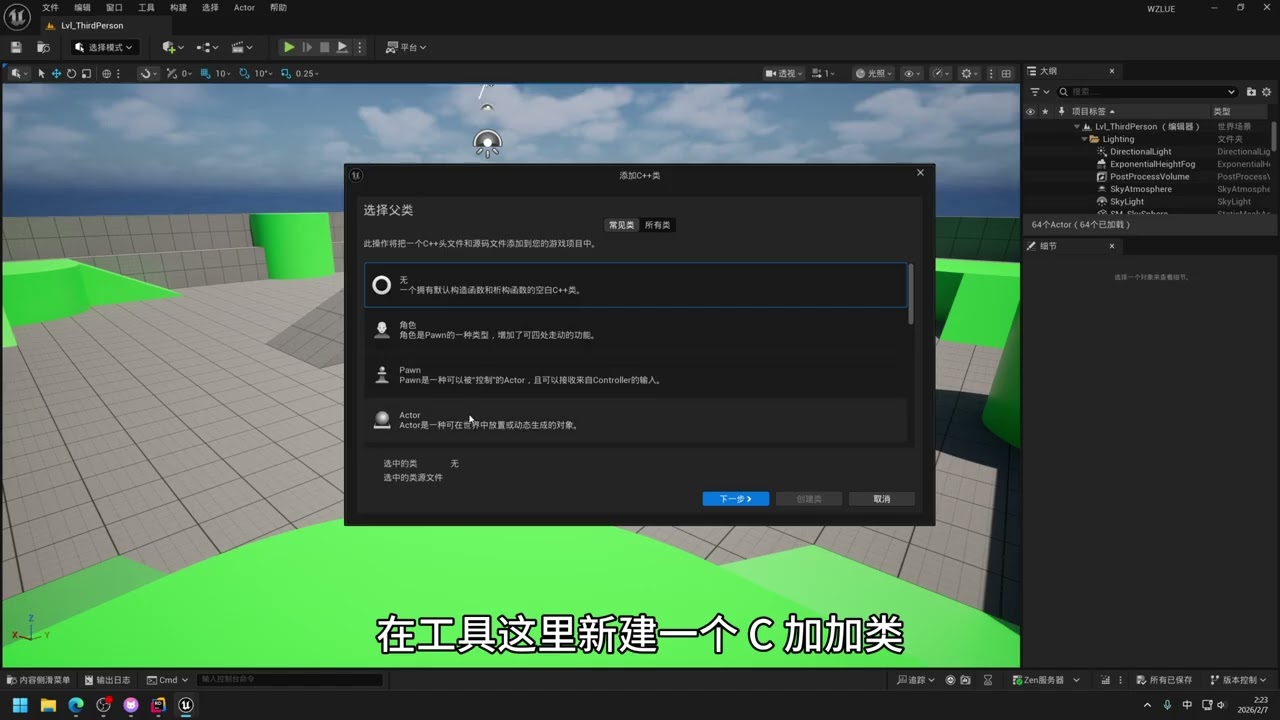Select Pawn parent class
Viewport: 1280px width, 720px height.
click(635, 375)
